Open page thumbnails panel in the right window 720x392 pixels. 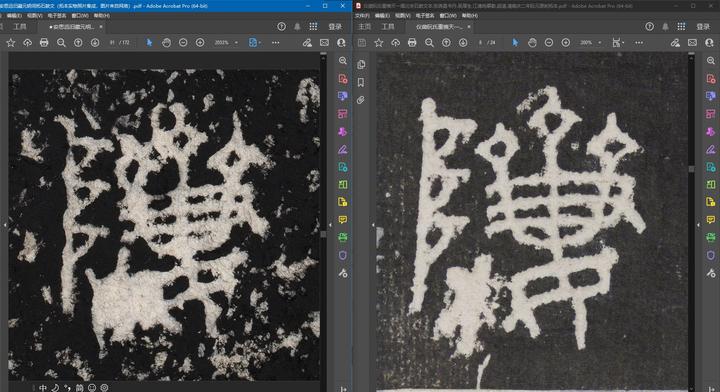(x=361, y=65)
